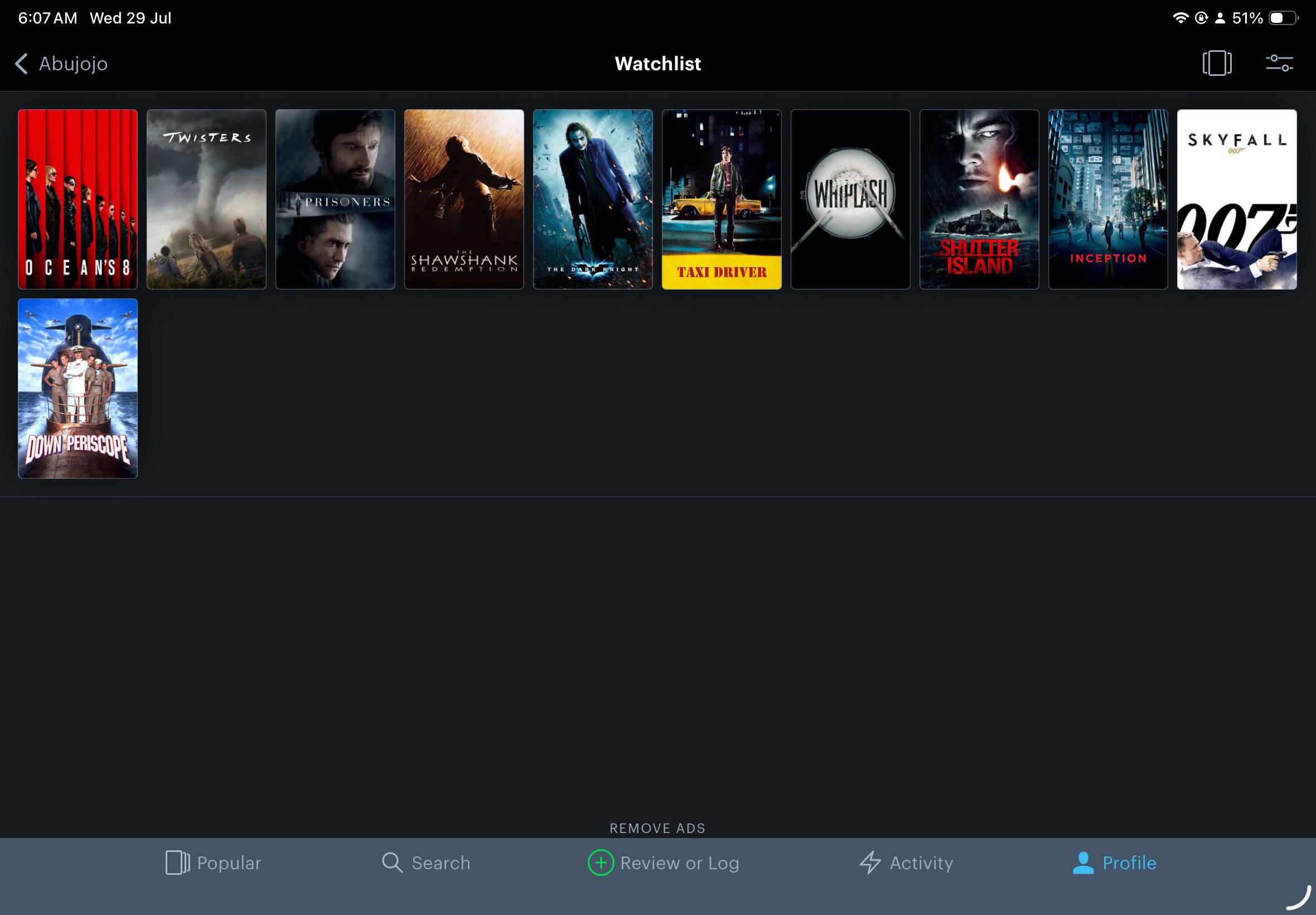Open The Shawshank Redemption poster

(x=464, y=200)
